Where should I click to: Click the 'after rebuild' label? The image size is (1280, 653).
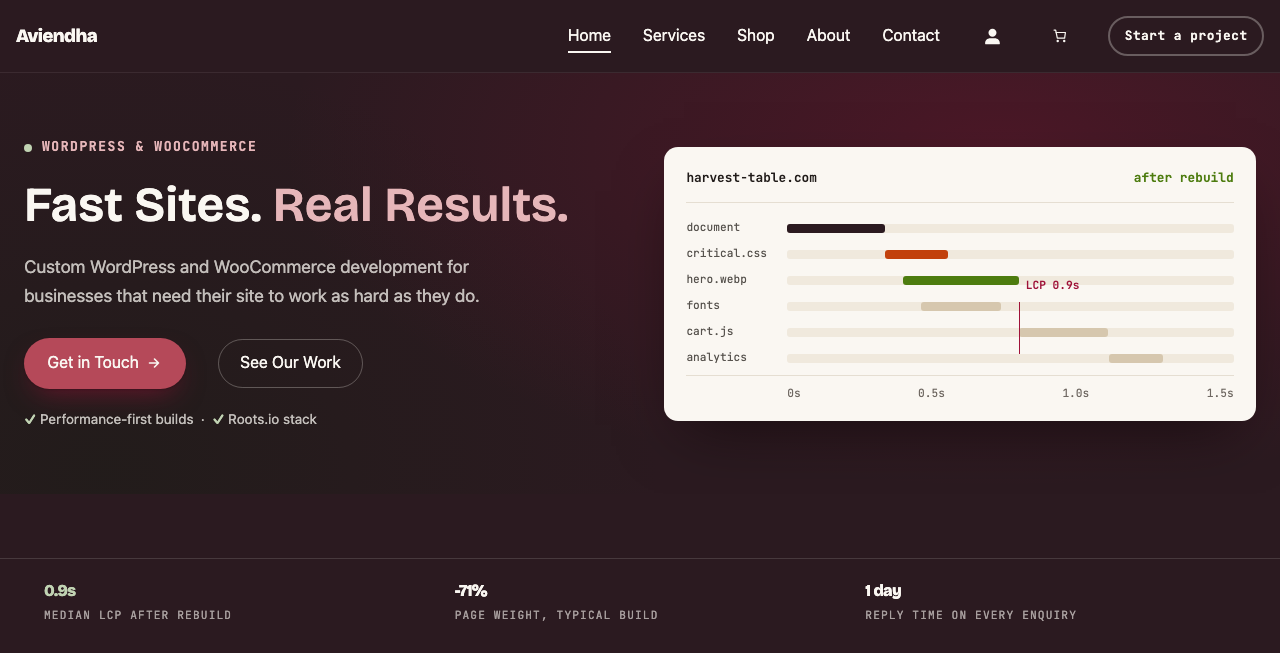[x=1183, y=178]
